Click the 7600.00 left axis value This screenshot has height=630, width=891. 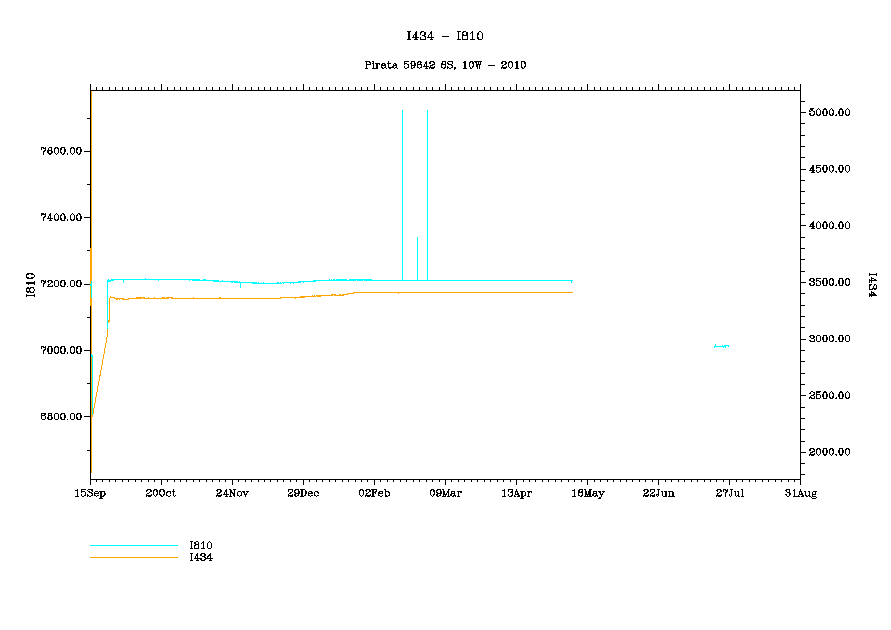[x=59, y=151]
